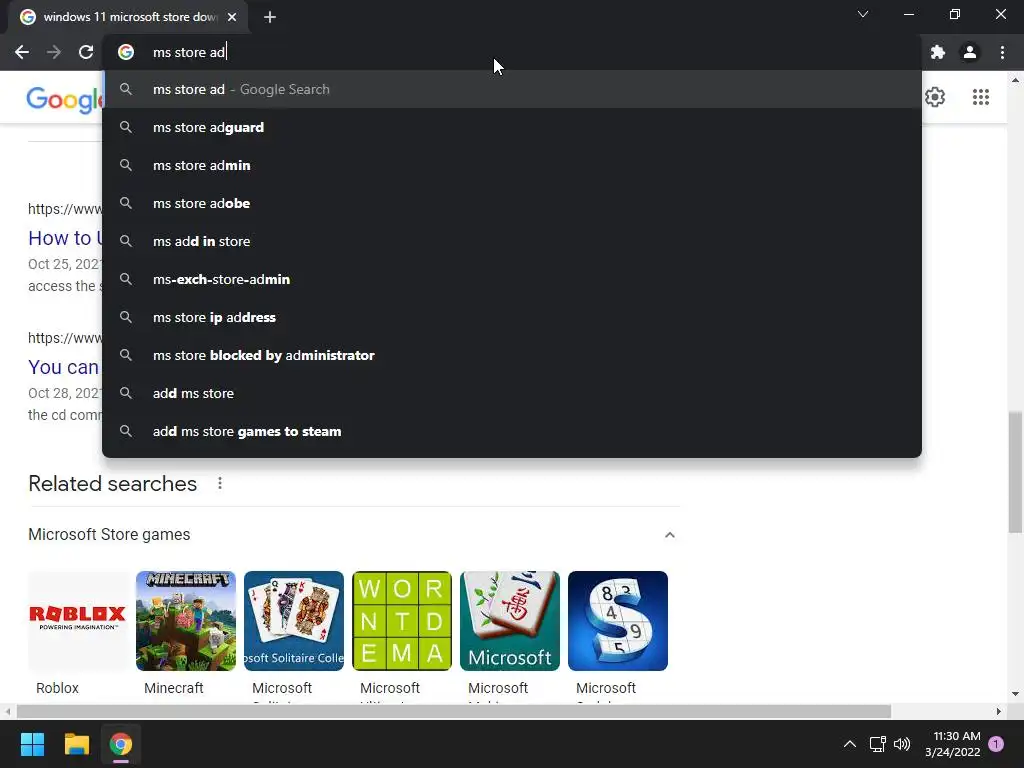Open the clock showing 11:30 AM
The width and height of the screenshot is (1024, 768).
click(x=953, y=744)
